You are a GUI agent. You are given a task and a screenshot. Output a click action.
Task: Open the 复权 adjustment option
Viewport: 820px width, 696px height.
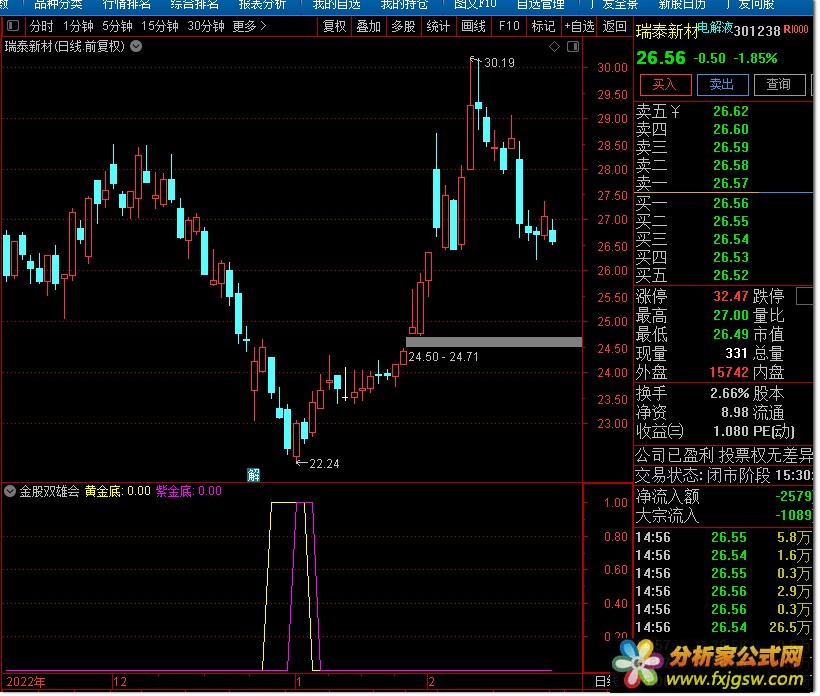[x=335, y=26]
